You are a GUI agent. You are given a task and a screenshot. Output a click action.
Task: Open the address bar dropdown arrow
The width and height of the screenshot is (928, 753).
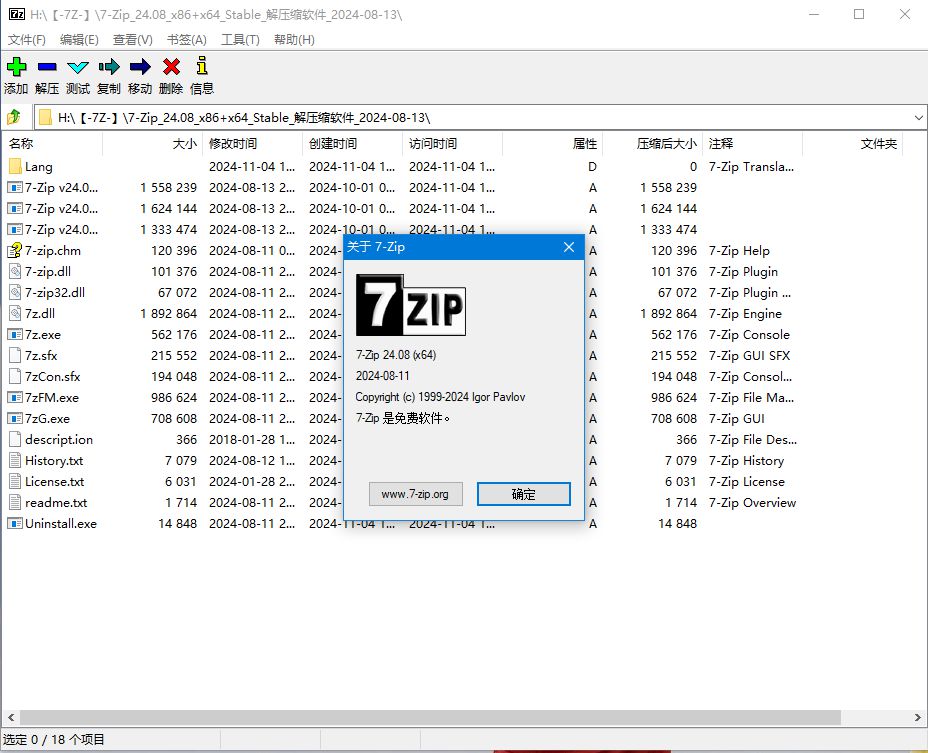click(x=919, y=118)
